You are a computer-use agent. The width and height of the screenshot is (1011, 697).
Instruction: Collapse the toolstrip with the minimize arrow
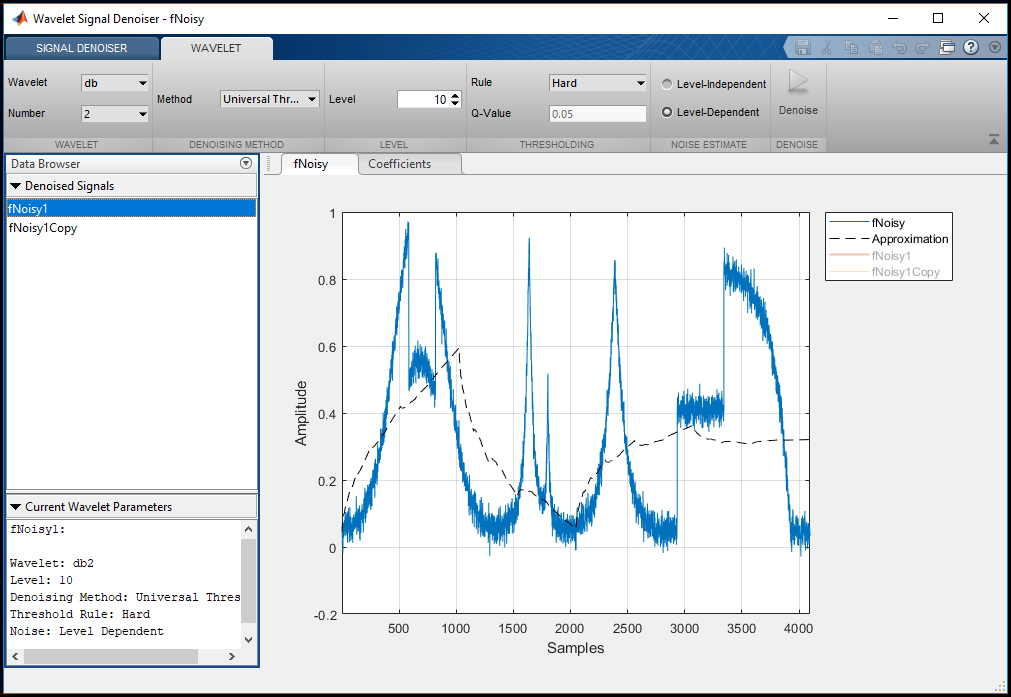click(x=993, y=140)
